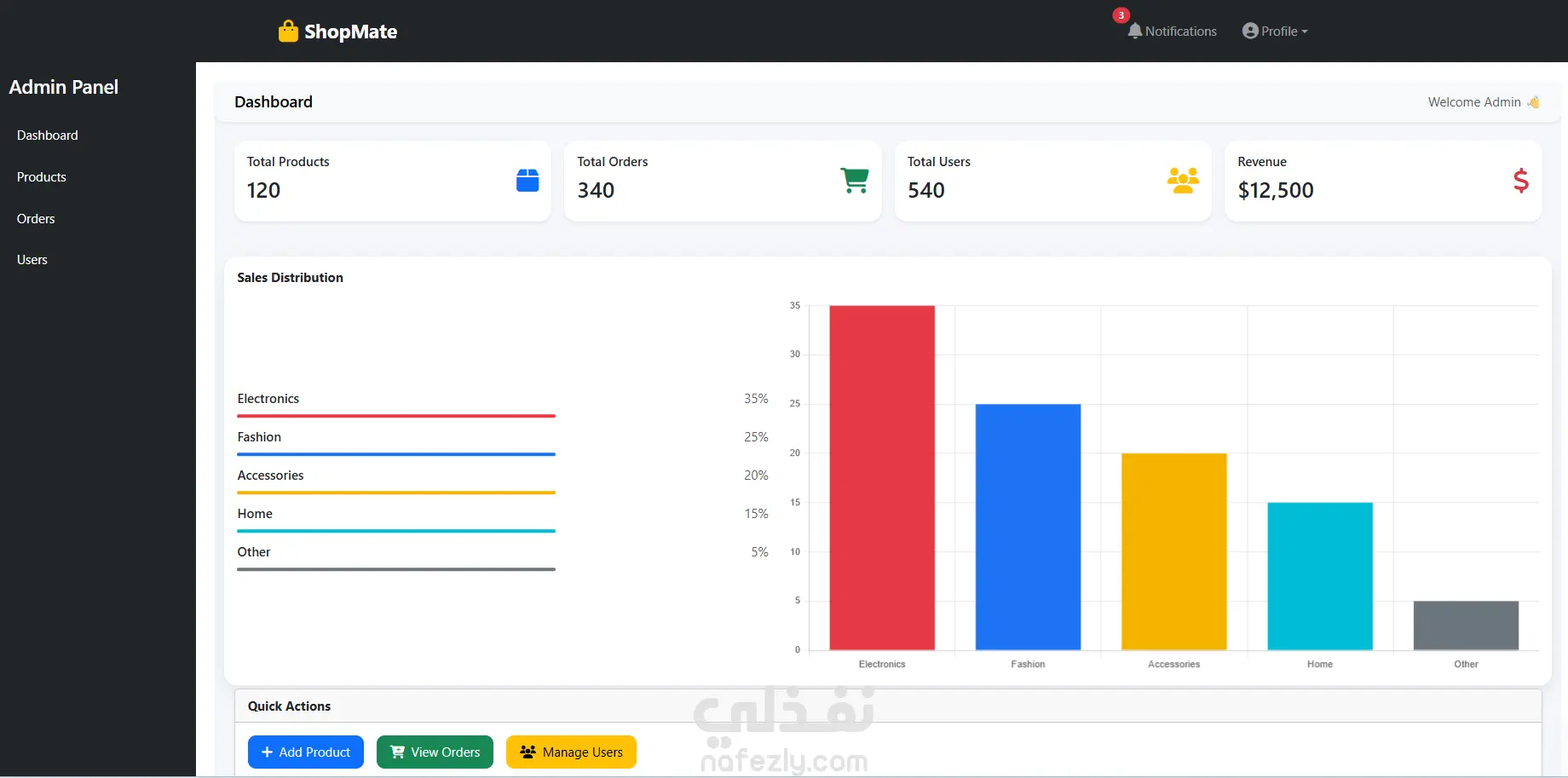Viewport: 1568px width, 778px height.
Task: Click the profile avatar icon
Action: (1250, 31)
